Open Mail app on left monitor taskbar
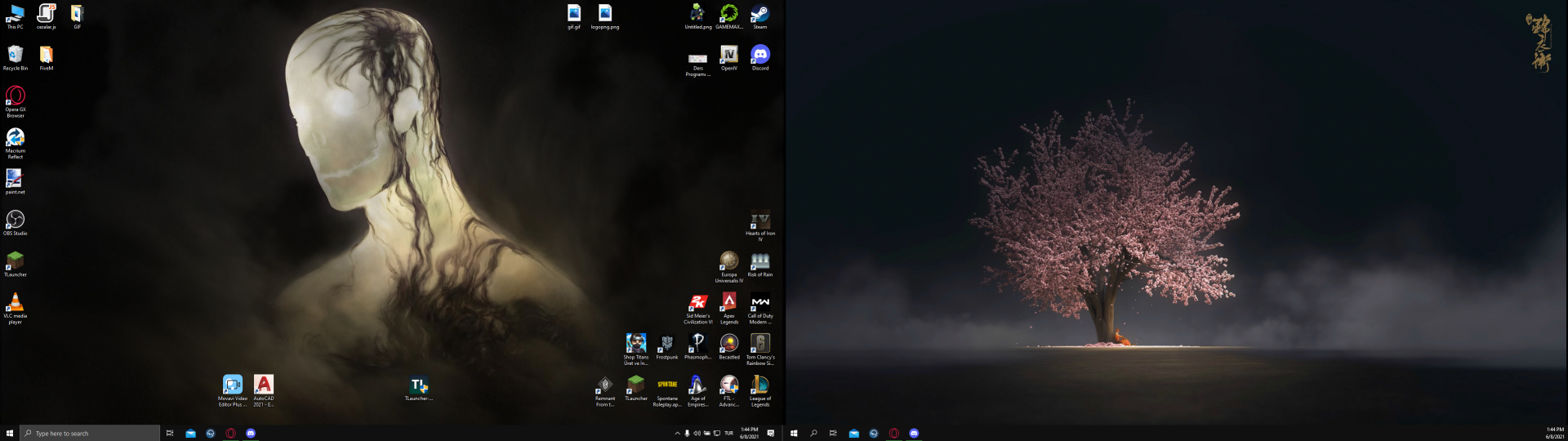1568x441 pixels. (190, 433)
